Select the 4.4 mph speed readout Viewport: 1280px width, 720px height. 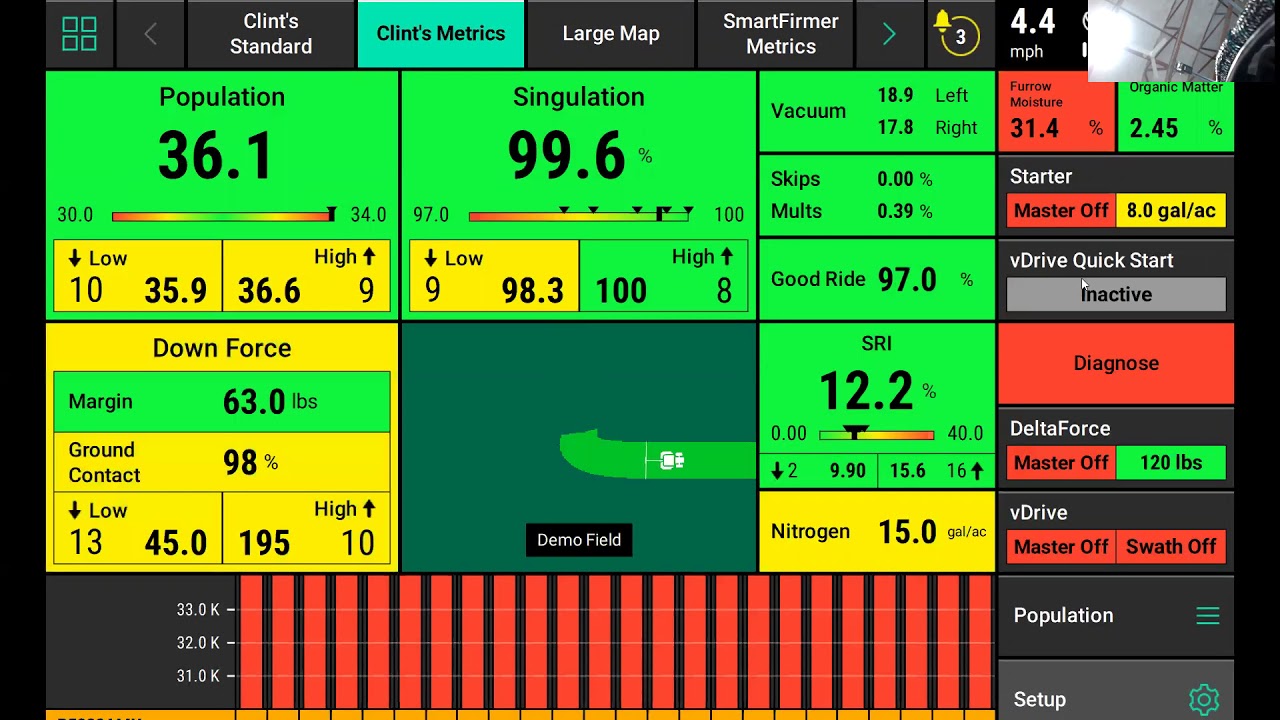pos(1033,32)
